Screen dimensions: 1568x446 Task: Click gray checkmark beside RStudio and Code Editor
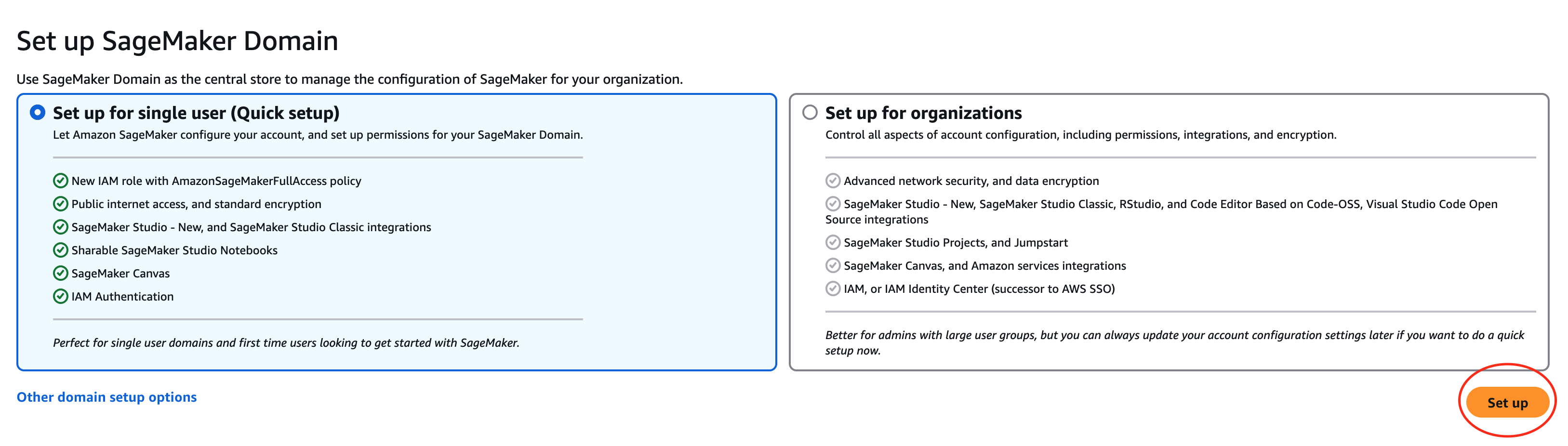tap(833, 204)
